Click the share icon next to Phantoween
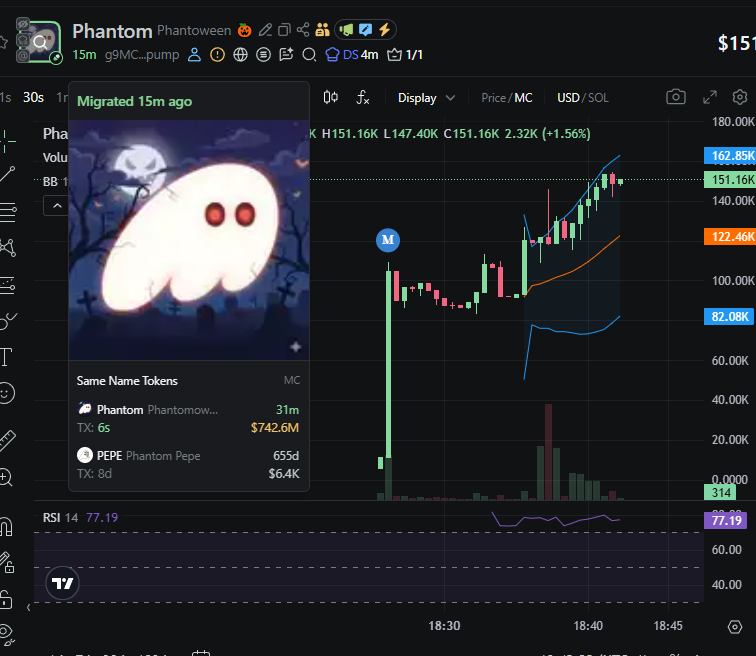The height and width of the screenshot is (656, 756). (x=303, y=30)
